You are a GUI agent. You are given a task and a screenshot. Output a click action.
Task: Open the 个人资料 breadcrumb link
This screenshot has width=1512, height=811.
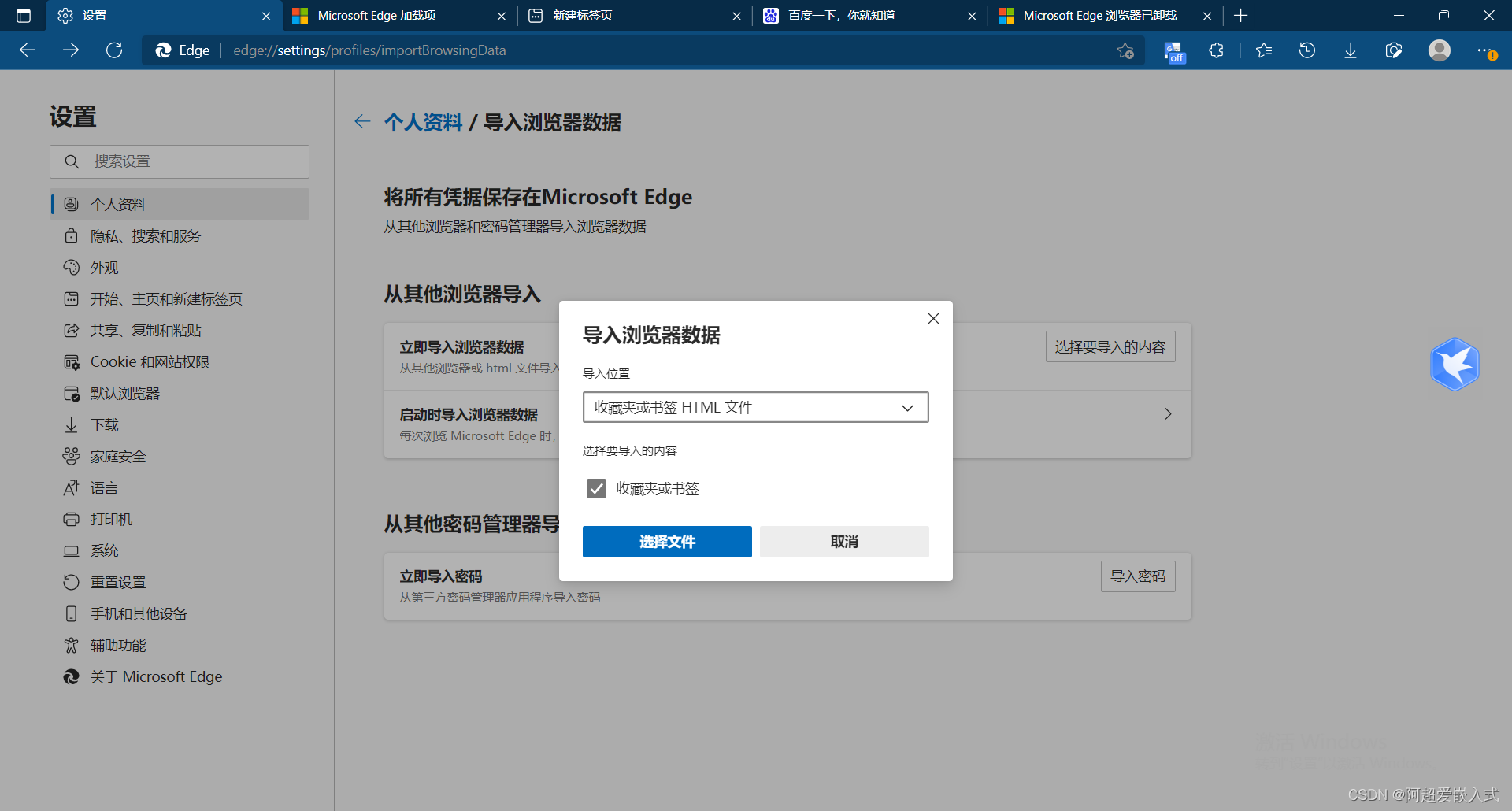click(423, 122)
